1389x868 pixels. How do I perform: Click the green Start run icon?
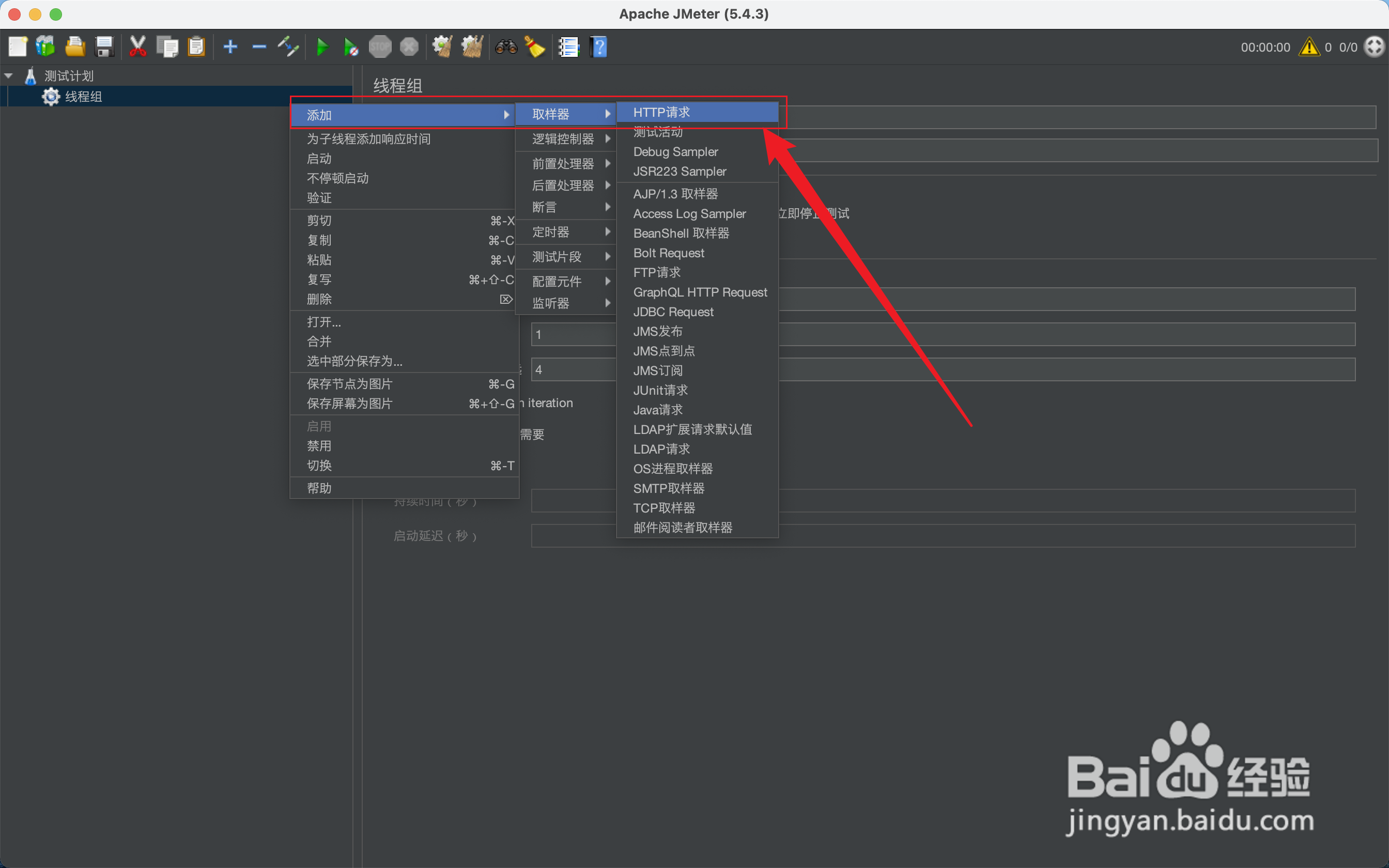[x=322, y=47]
